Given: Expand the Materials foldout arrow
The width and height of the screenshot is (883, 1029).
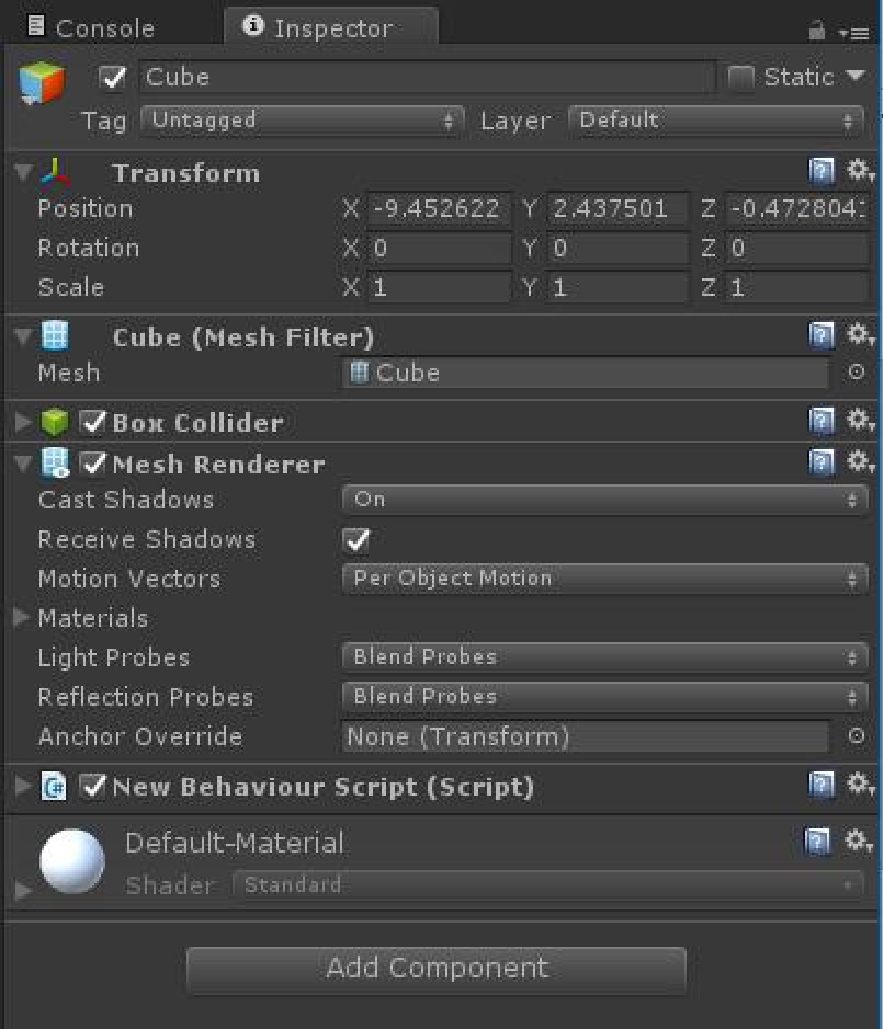Looking at the screenshot, I should pos(22,618).
